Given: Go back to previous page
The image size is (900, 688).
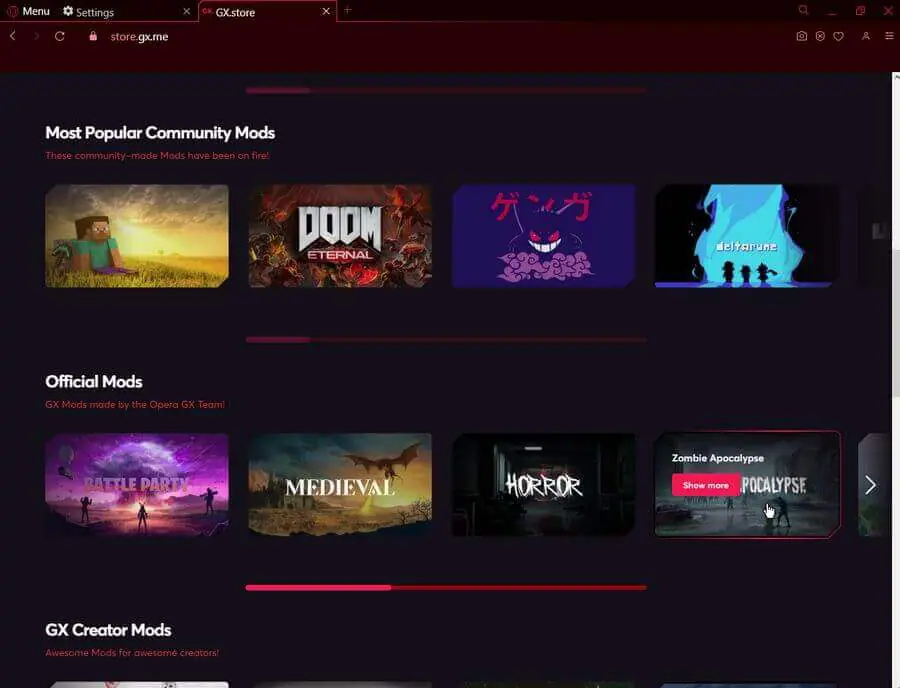Looking at the screenshot, I should (x=13, y=36).
